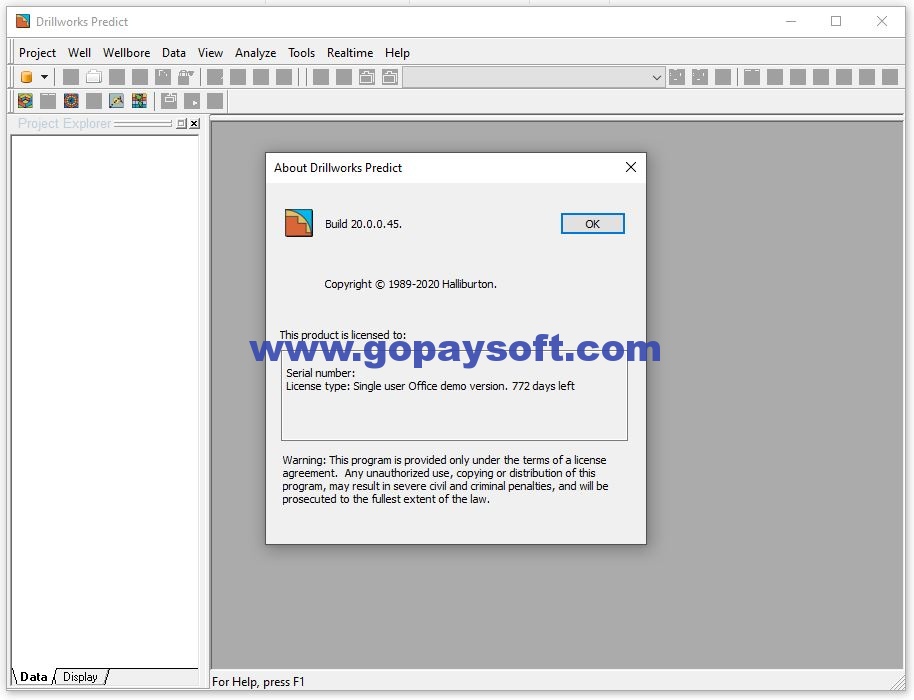The height and width of the screenshot is (700, 914).
Task: Open the Project menu
Action: click(37, 53)
